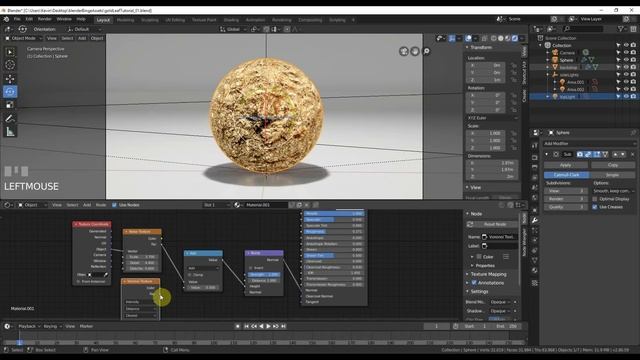
Task: Hide Sphere in viewport via eye icon
Action: (626, 60)
